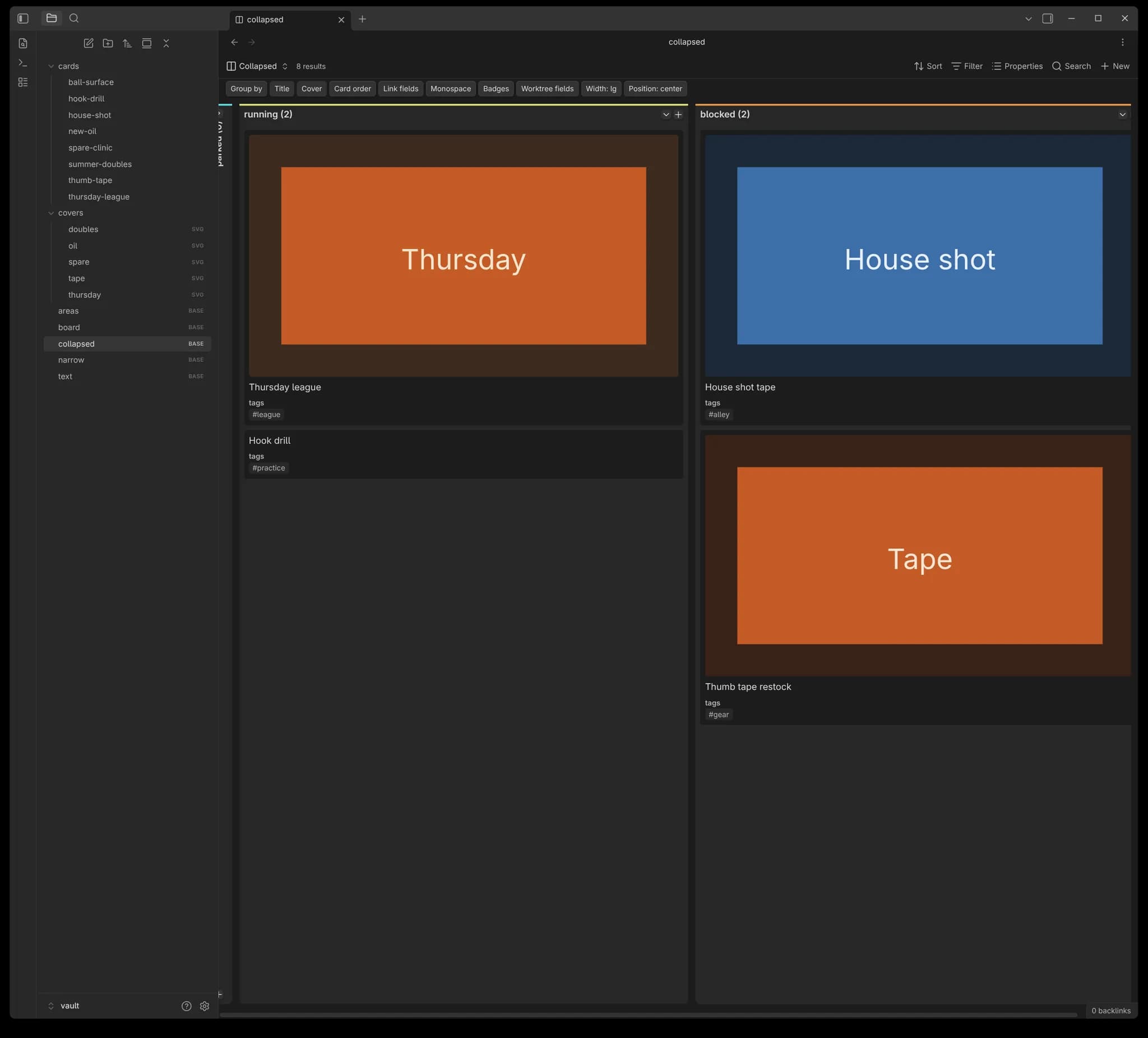Toggle the left sidebar icon
The height and width of the screenshot is (1038, 1148).
tap(23, 18)
